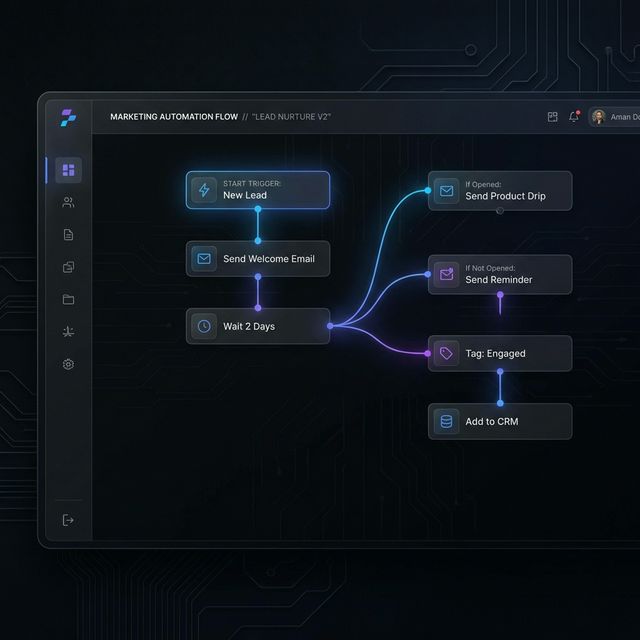The width and height of the screenshot is (640, 640).
Task: Select the Wait 2 Days node
Action: coord(257,326)
